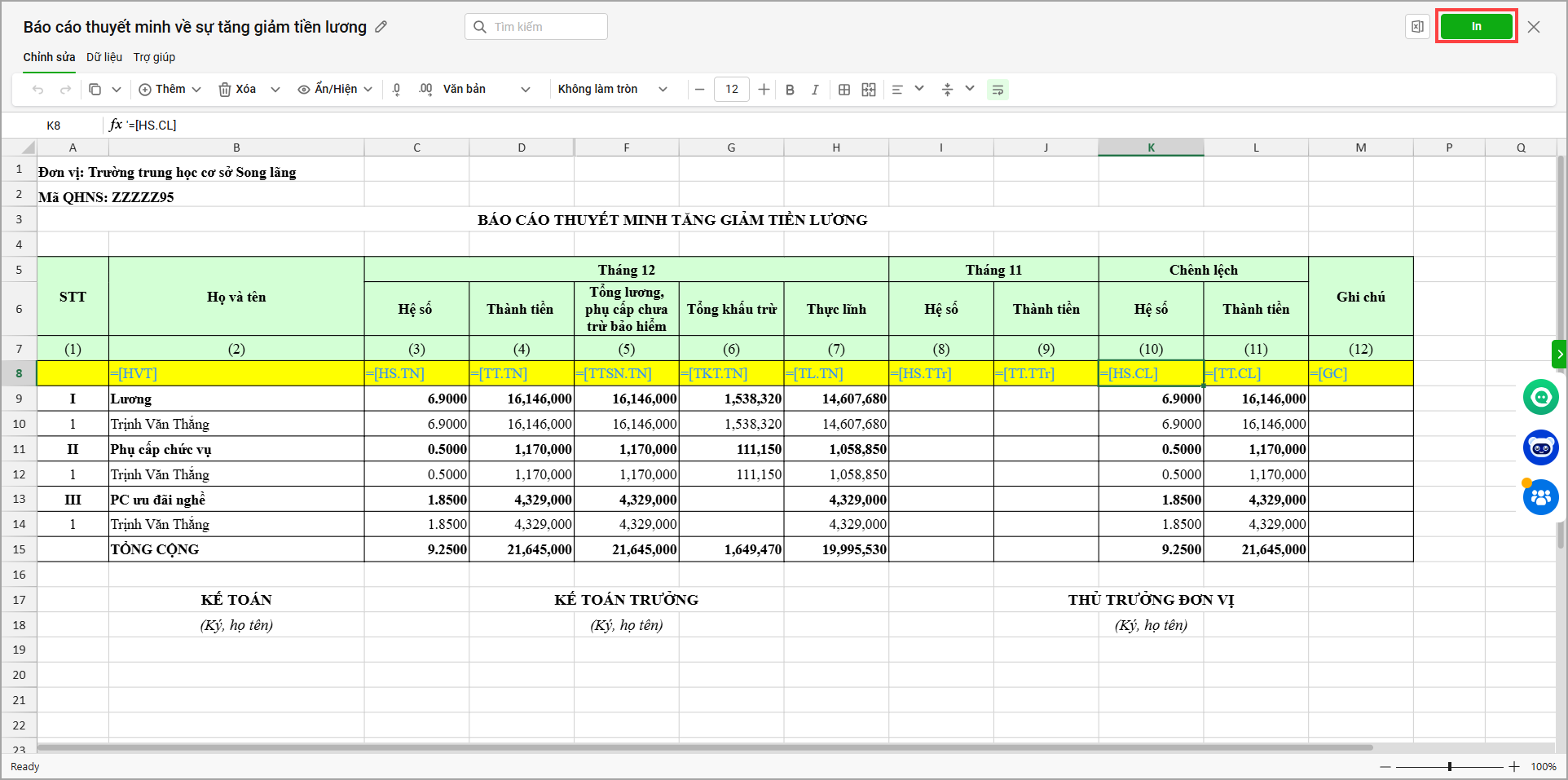Screen dimensions: 1568x780
Task: Click the Export to Excel icon
Action: click(1417, 27)
